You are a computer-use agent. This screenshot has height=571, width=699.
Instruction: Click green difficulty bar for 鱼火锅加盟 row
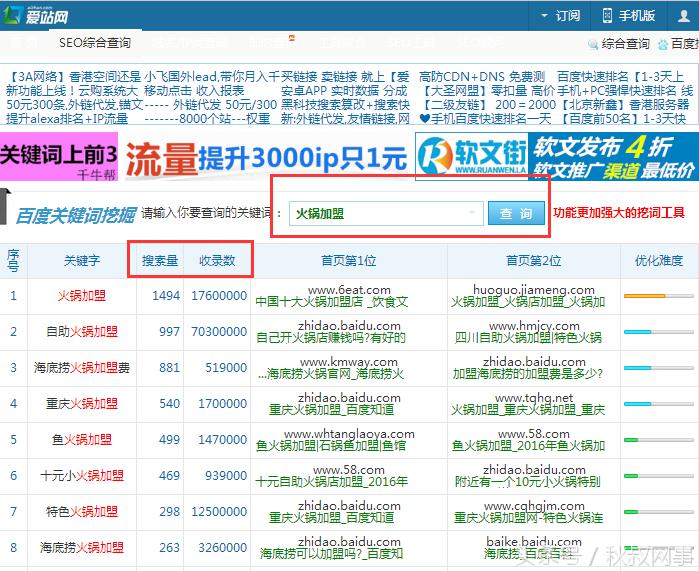pyautogui.click(x=658, y=440)
